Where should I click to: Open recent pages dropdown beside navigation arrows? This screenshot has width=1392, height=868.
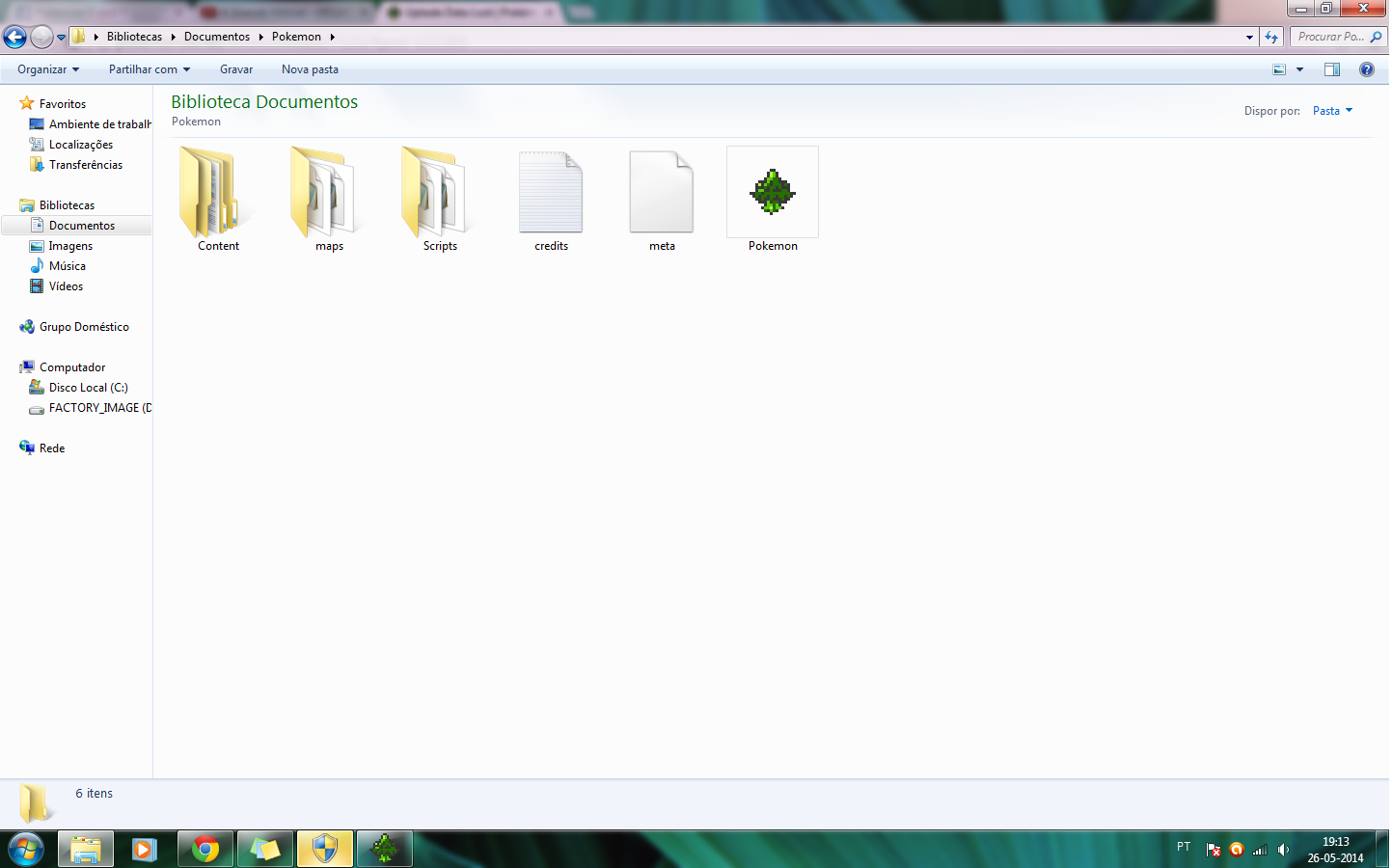pyautogui.click(x=62, y=38)
